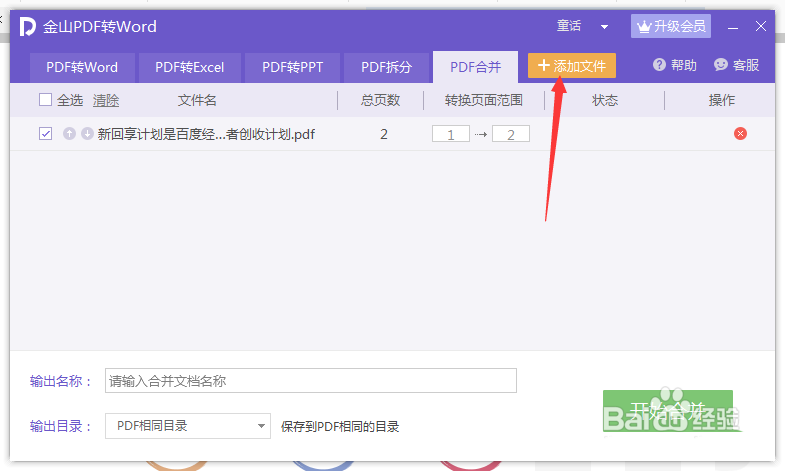Switch to the PDF转Excel tab

pyautogui.click(x=190, y=68)
